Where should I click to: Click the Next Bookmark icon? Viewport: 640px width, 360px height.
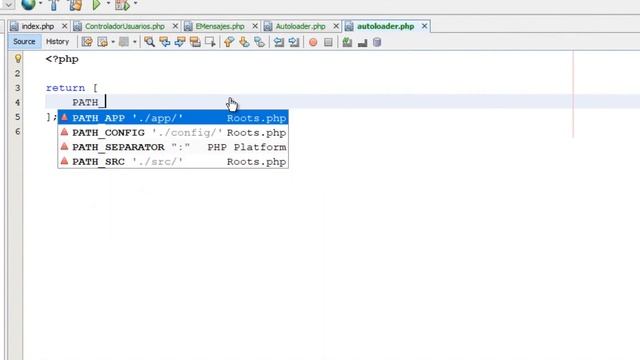click(x=244, y=42)
